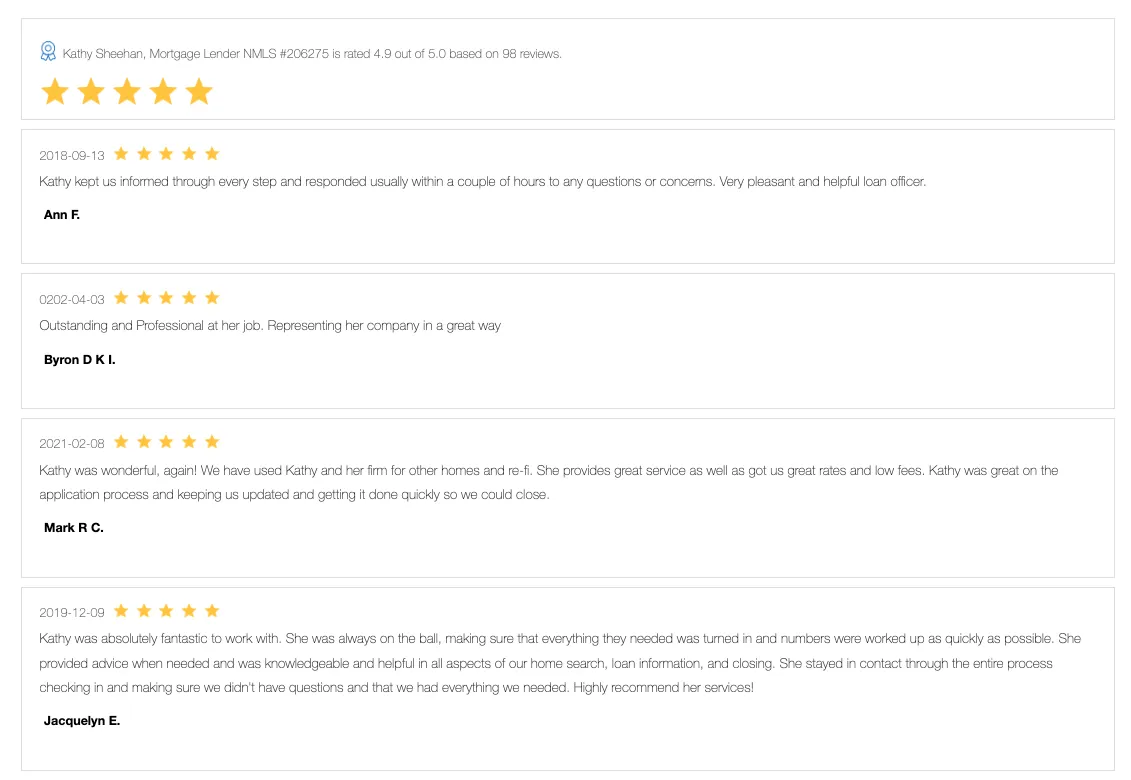Viewport: 1131px width, 780px height.
Task: Click the 2019-12-09 review date
Action: [72, 613]
